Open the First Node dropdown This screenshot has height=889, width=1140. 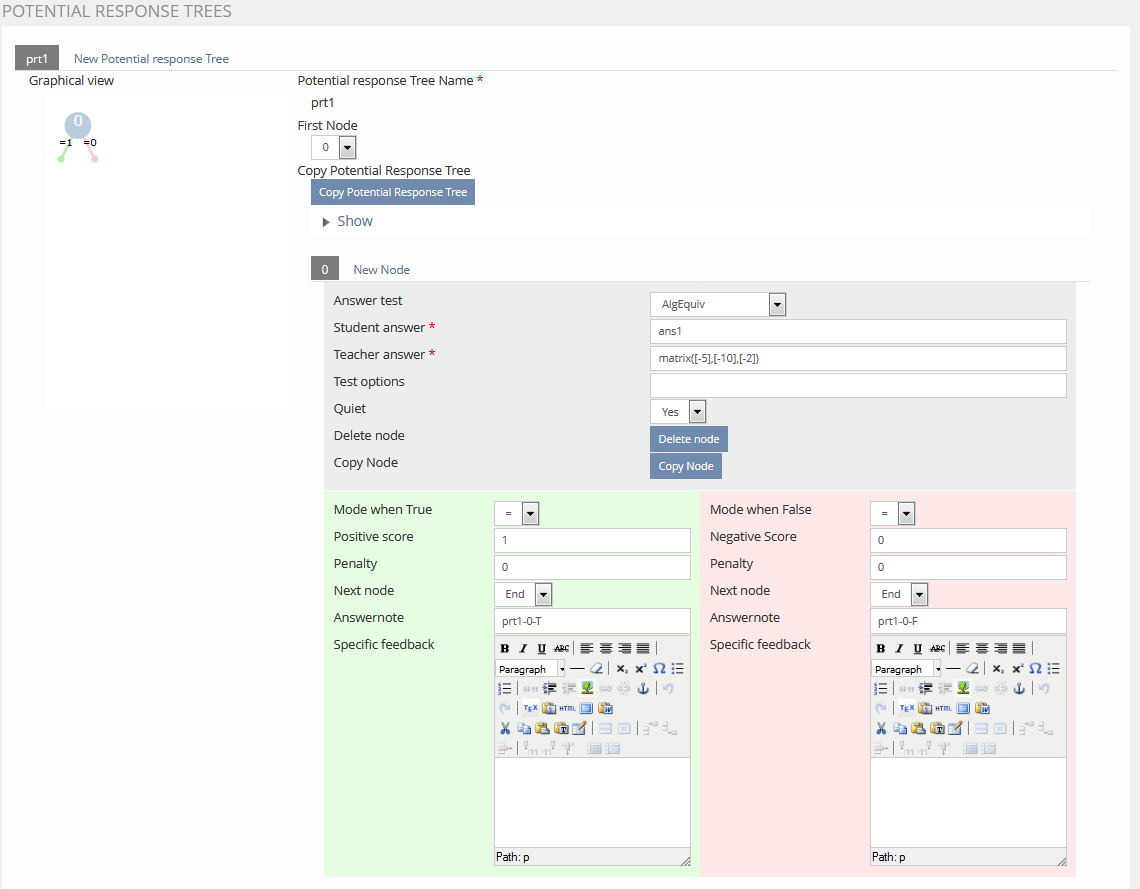tap(334, 148)
